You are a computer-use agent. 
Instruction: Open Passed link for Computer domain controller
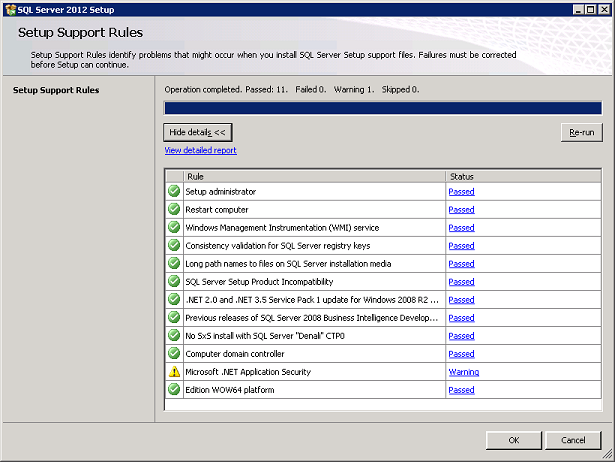coord(461,354)
